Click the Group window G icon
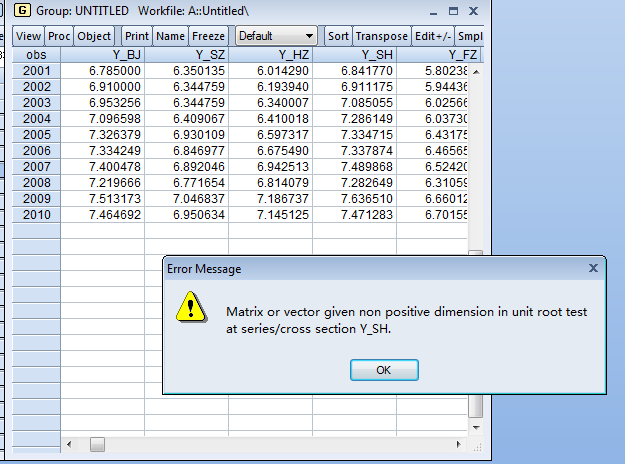This screenshot has width=625, height=464. [x=22, y=10]
